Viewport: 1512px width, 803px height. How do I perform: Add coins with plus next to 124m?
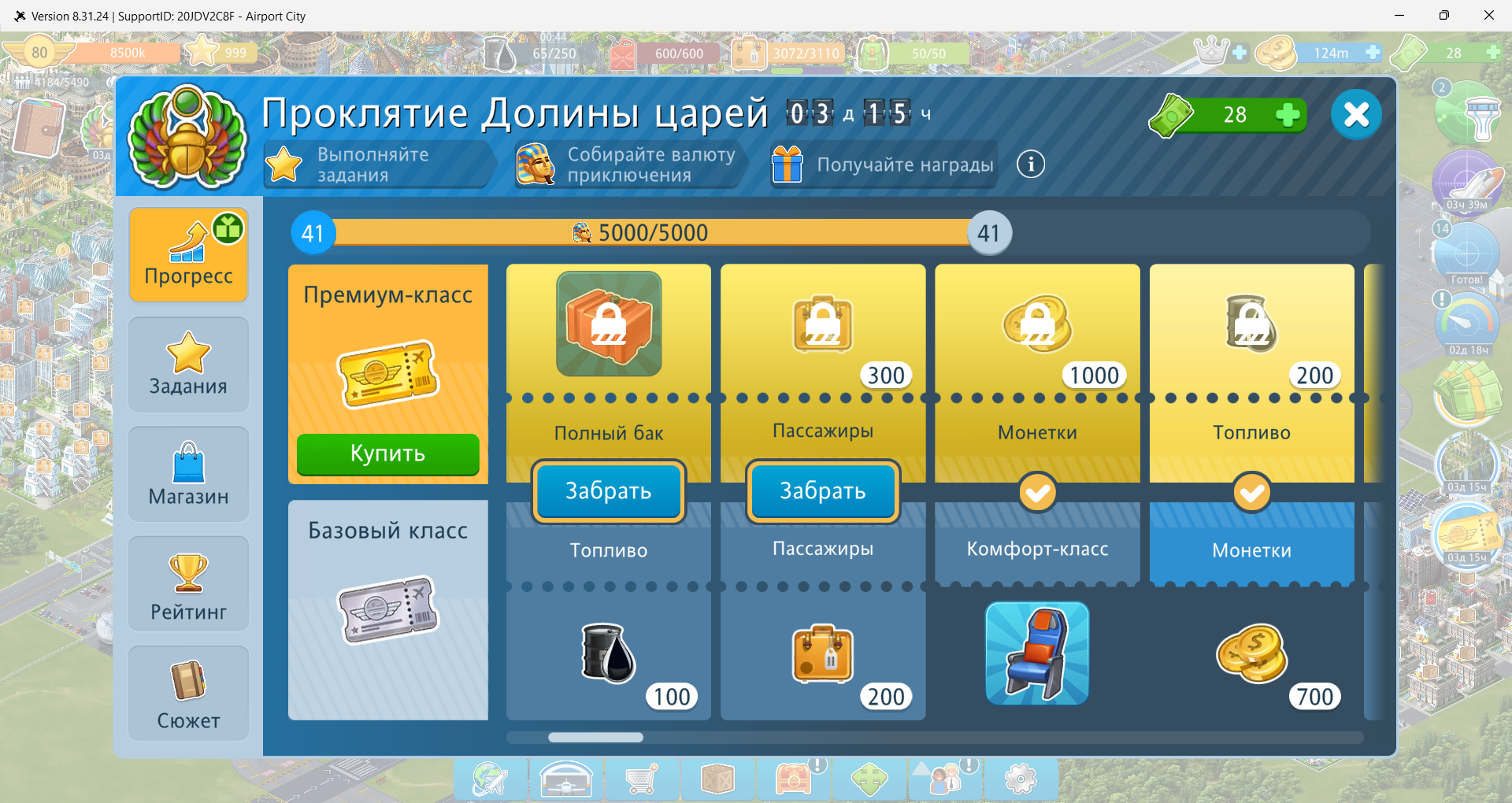[1373, 52]
